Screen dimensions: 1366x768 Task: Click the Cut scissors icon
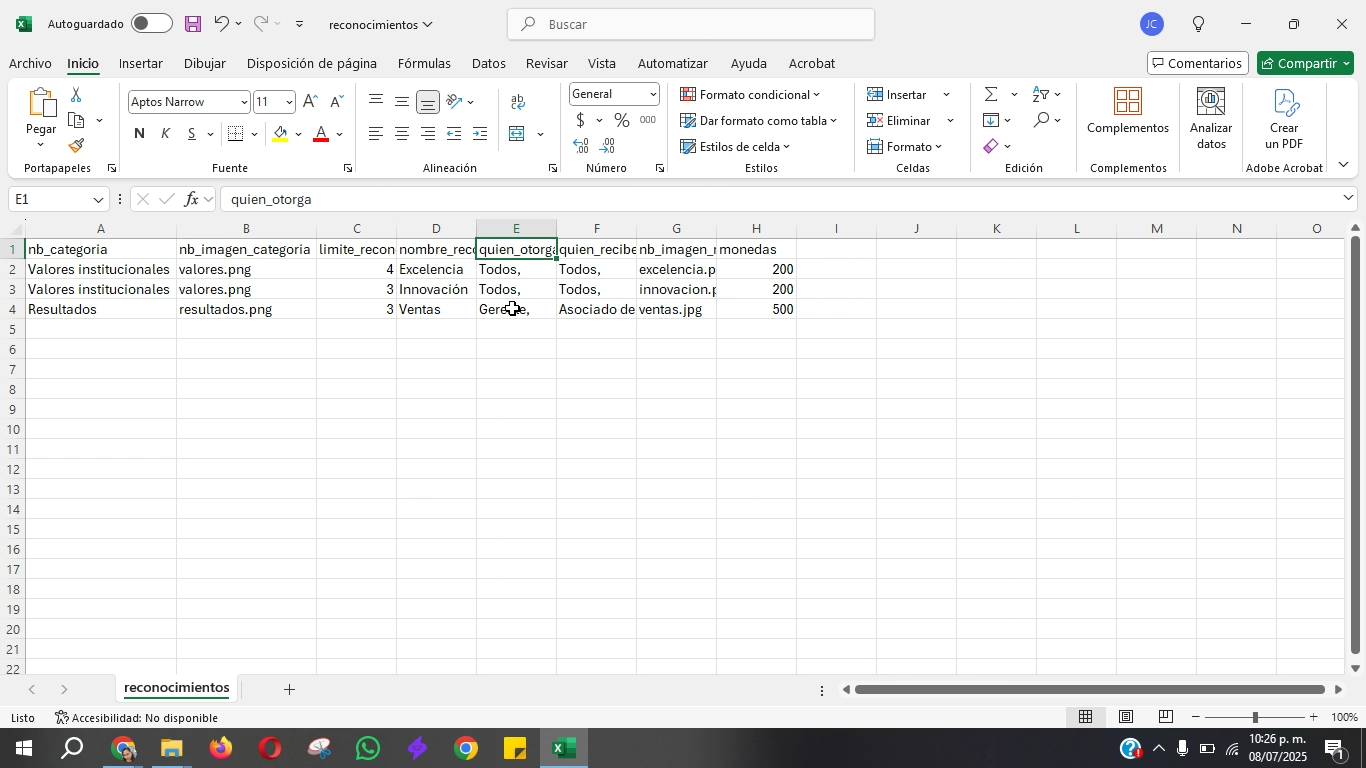76,95
